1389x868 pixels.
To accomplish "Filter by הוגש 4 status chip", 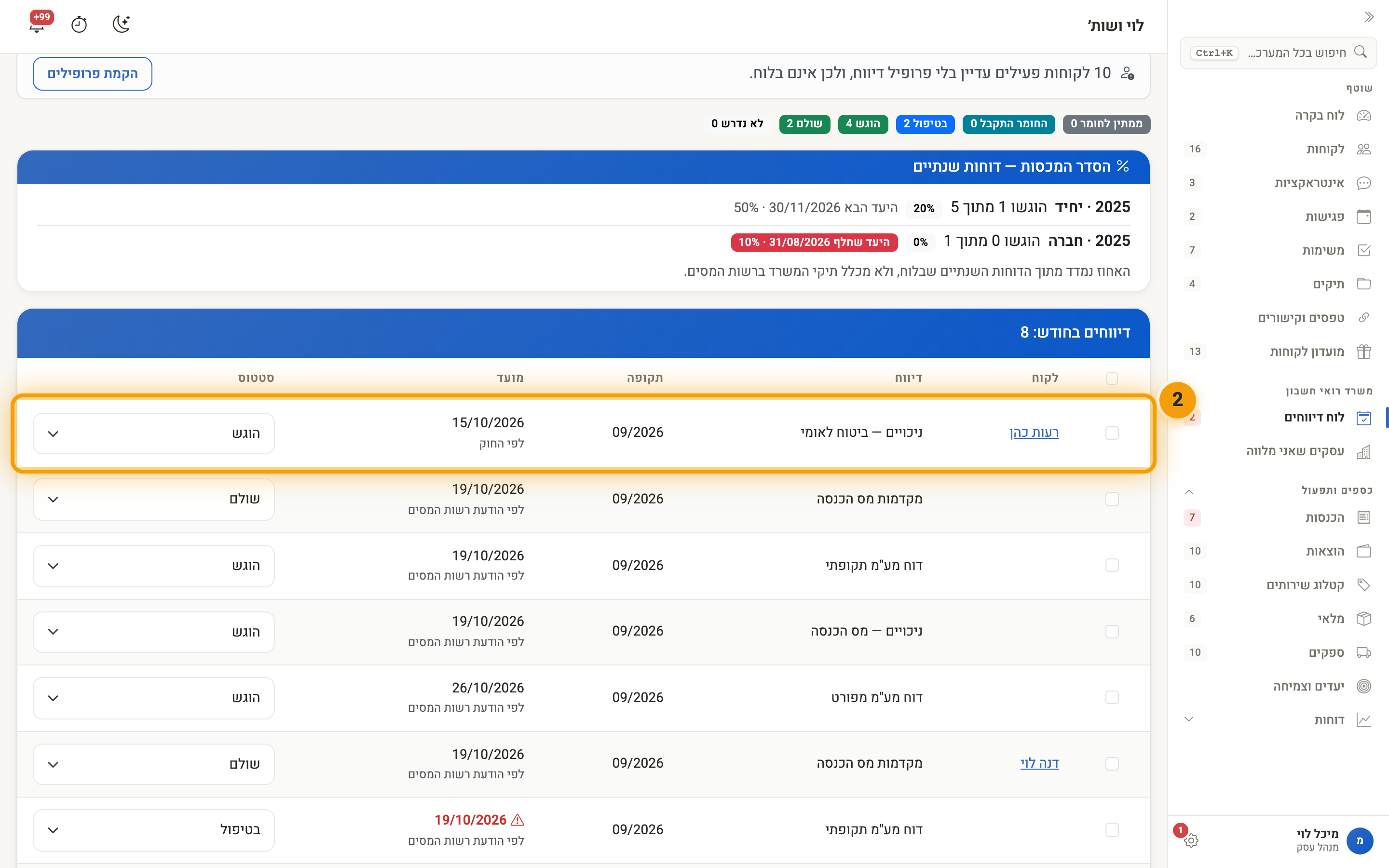I will (x=863, y=124).
